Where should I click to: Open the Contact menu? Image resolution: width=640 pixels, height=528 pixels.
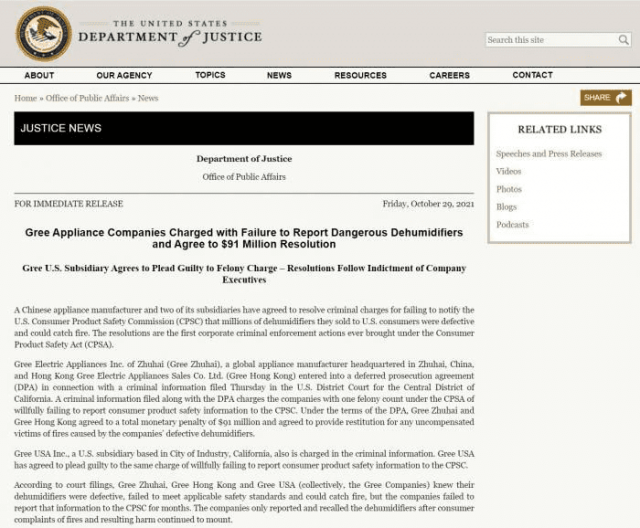click(533, 75)
